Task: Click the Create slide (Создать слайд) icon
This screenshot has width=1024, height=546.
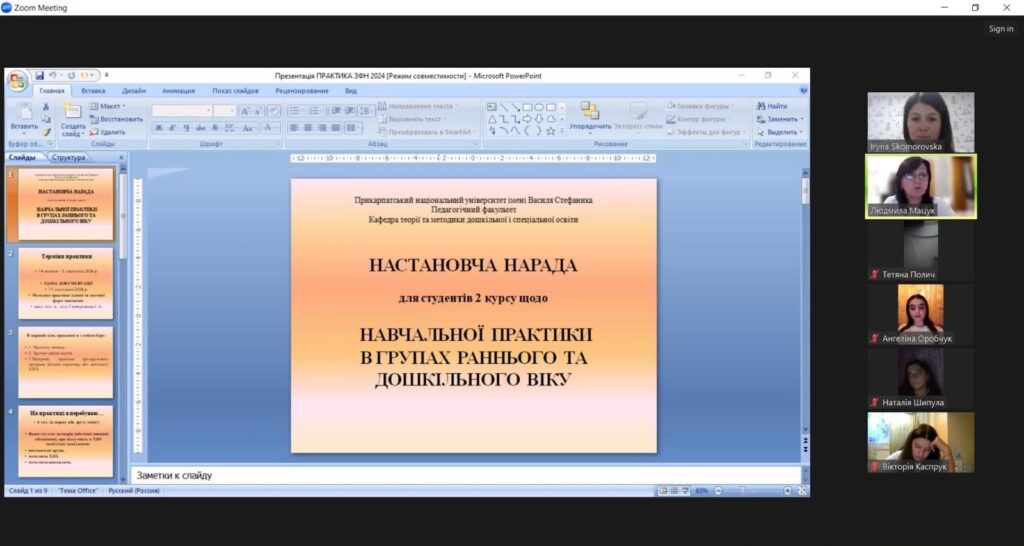Action: click(x=72, y=113)
